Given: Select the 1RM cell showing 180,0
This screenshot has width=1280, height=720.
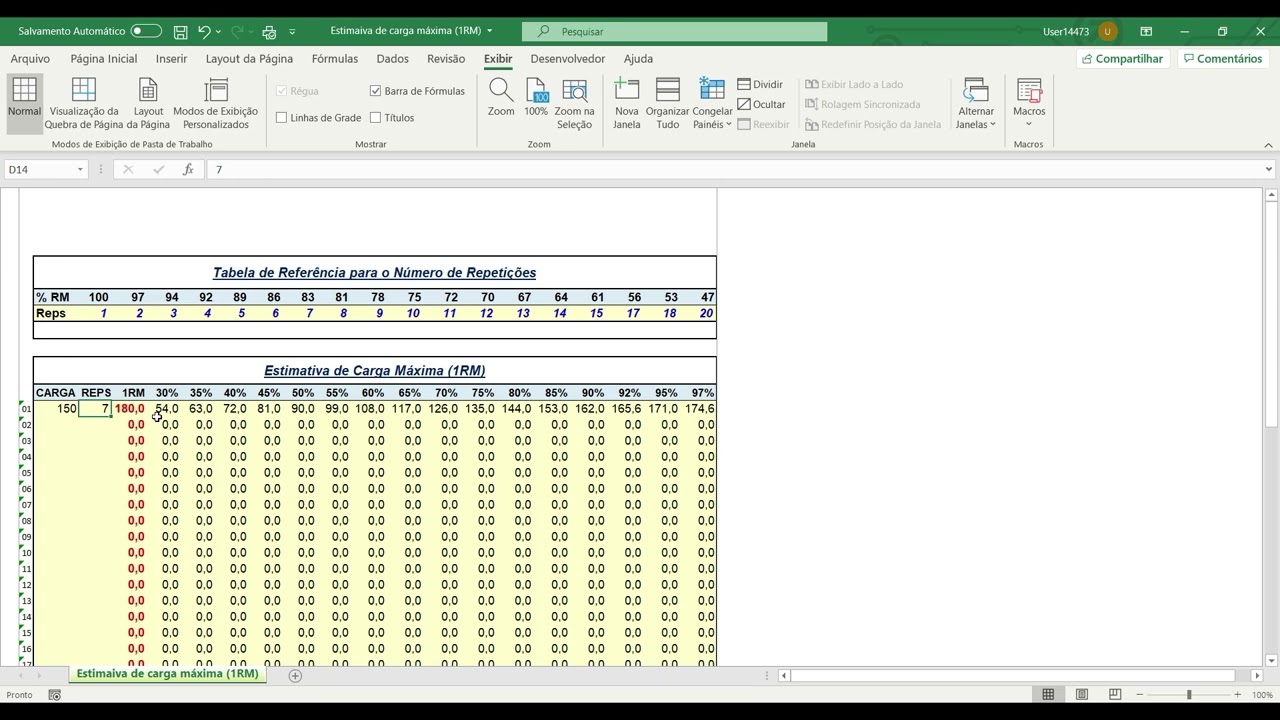Looking at the screenshot, I should tap(129, 409).
